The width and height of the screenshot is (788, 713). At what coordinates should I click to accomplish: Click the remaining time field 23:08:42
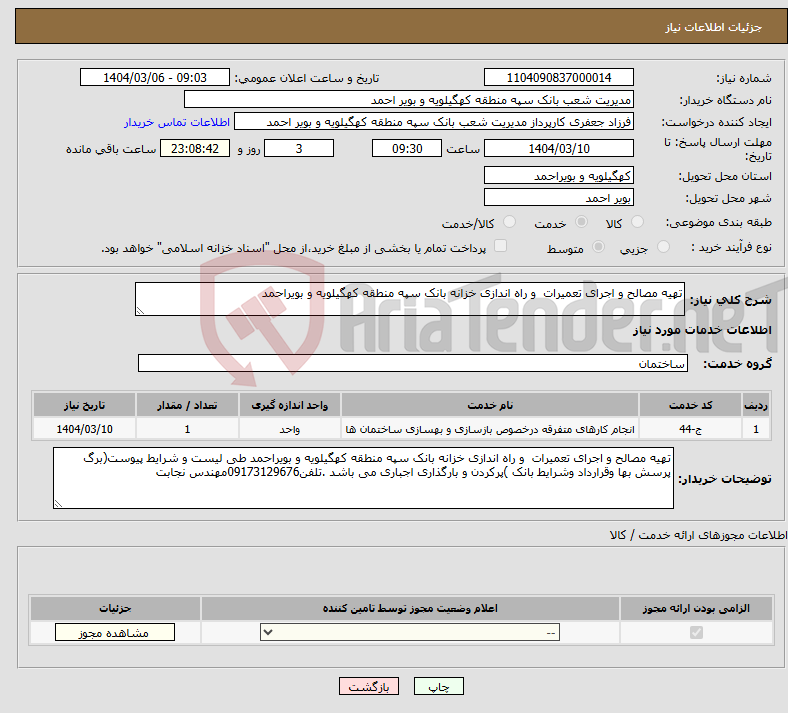coord(195,148)
